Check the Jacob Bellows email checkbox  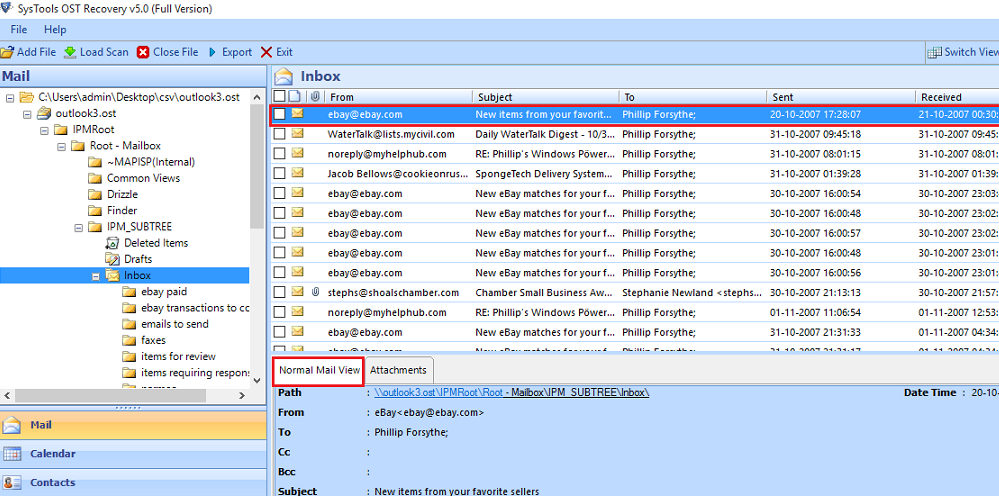point(279,173)
